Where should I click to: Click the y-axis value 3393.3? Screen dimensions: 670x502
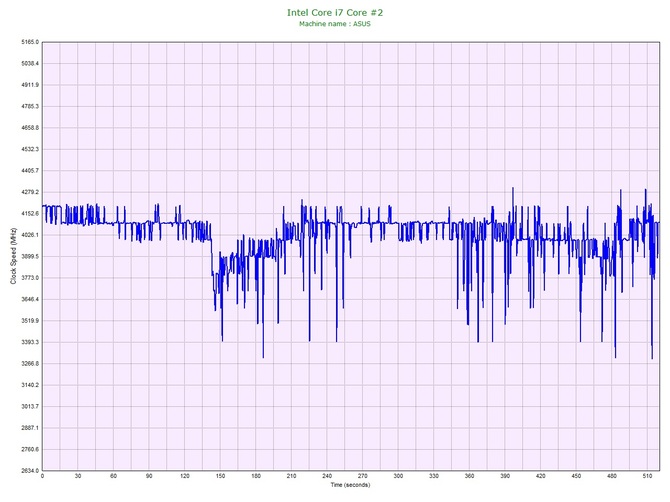pos(30,342)
